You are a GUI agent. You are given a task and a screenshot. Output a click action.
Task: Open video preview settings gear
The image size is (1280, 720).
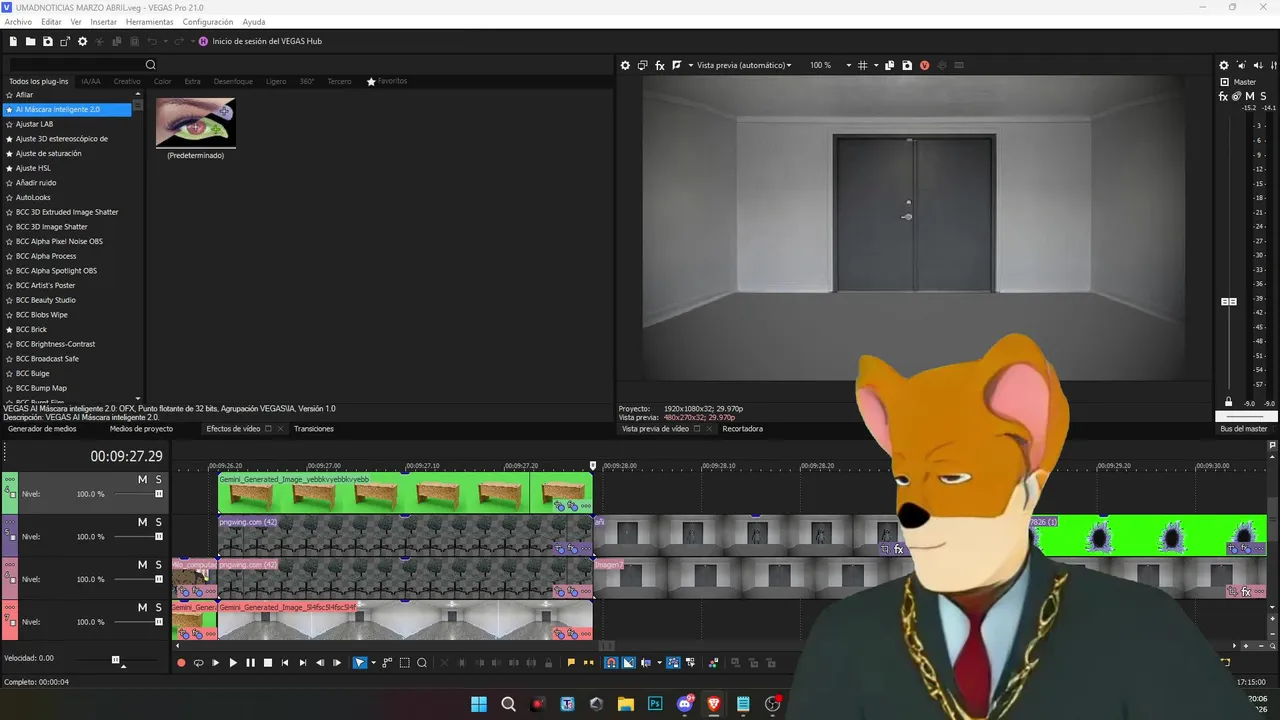coord(625,65)
